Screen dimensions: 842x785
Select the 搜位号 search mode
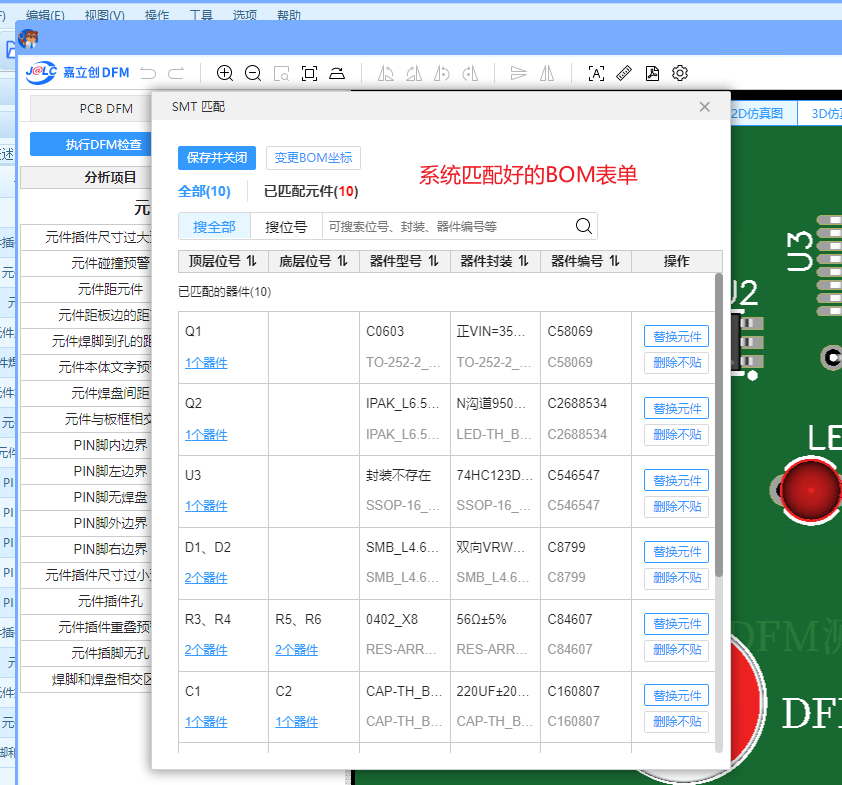pyautogui.click(x=286, y=227)
